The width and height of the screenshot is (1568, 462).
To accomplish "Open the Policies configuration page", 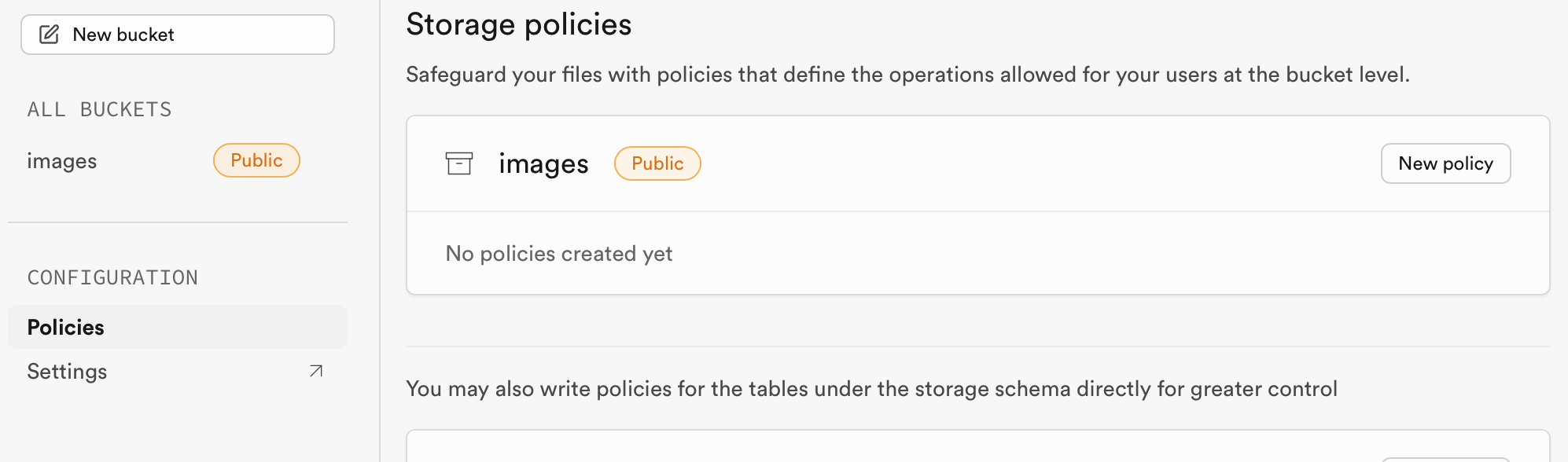I will (x=178, y=327).
